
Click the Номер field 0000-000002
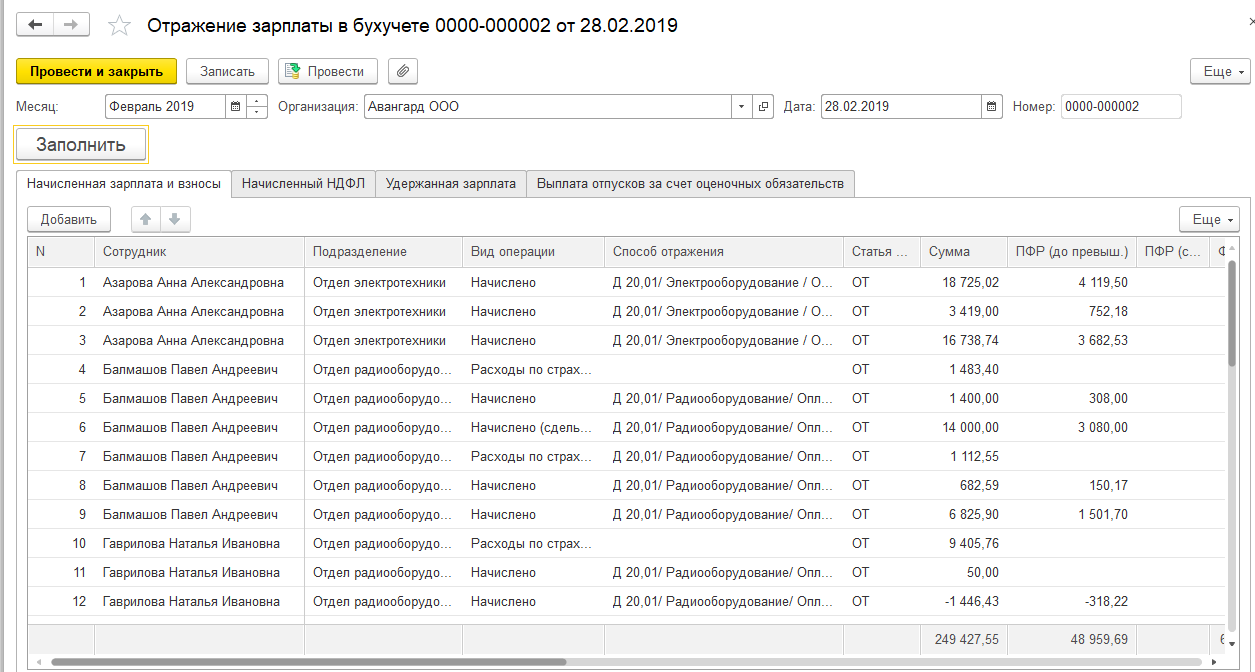[1121, 106]
